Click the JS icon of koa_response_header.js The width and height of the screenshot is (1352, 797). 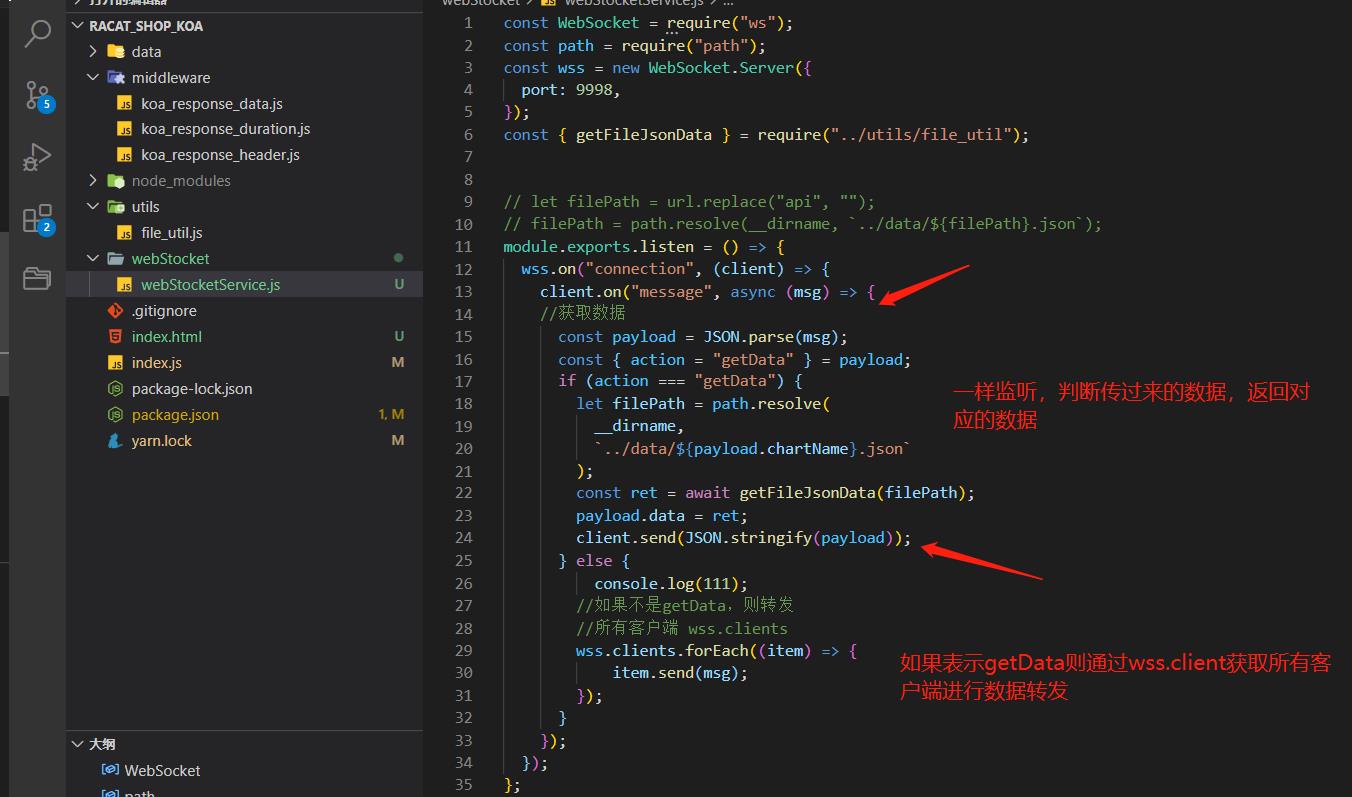pyautogui.click(x=124, y=155)
